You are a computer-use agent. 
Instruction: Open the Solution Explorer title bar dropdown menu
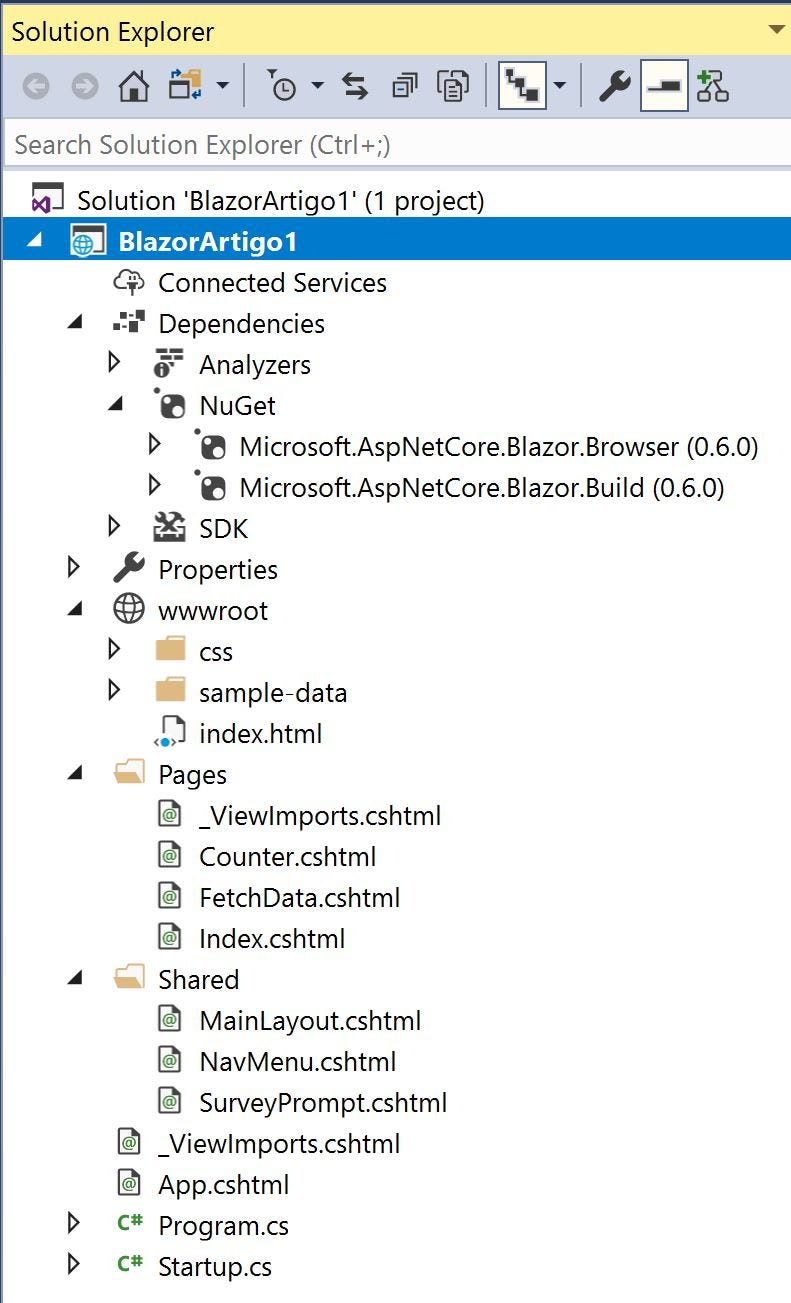[776, 29]
